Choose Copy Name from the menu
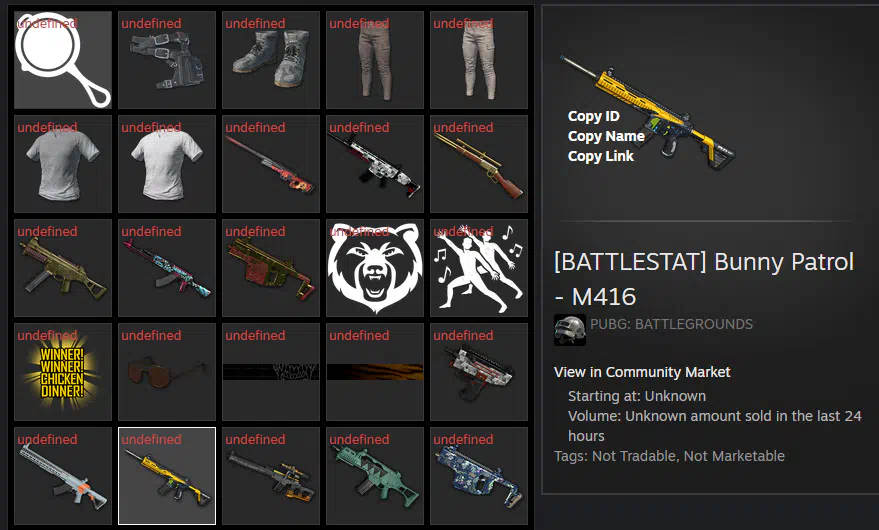 (606, 136)
